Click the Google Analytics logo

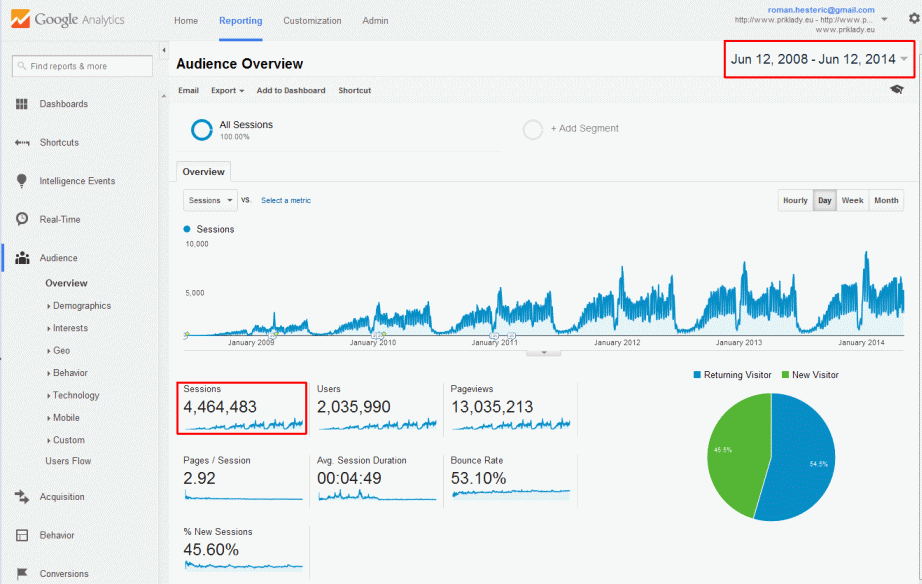[x=68, y=19]
